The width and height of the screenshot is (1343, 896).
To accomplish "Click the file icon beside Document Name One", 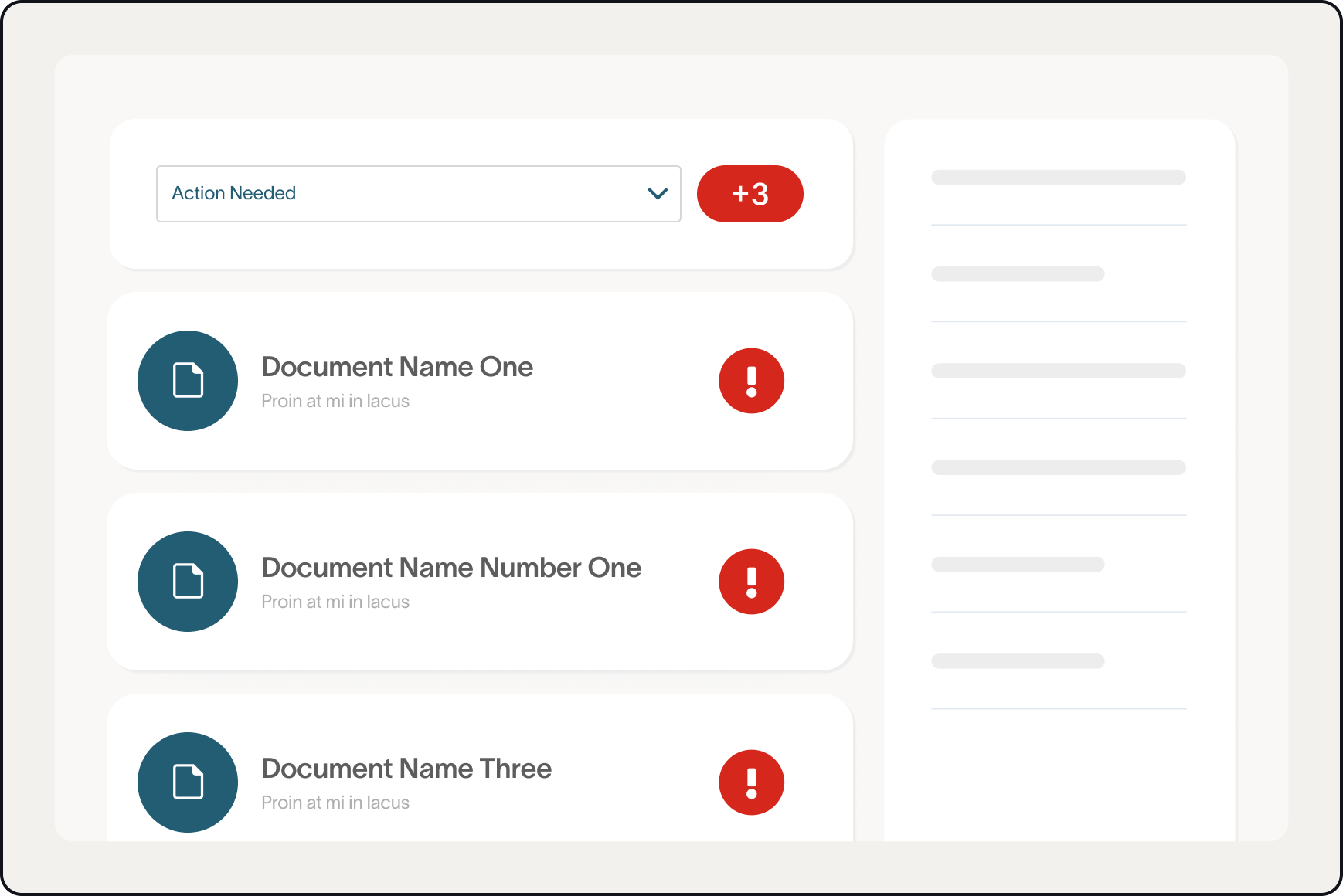I will [x=188, y=381].
